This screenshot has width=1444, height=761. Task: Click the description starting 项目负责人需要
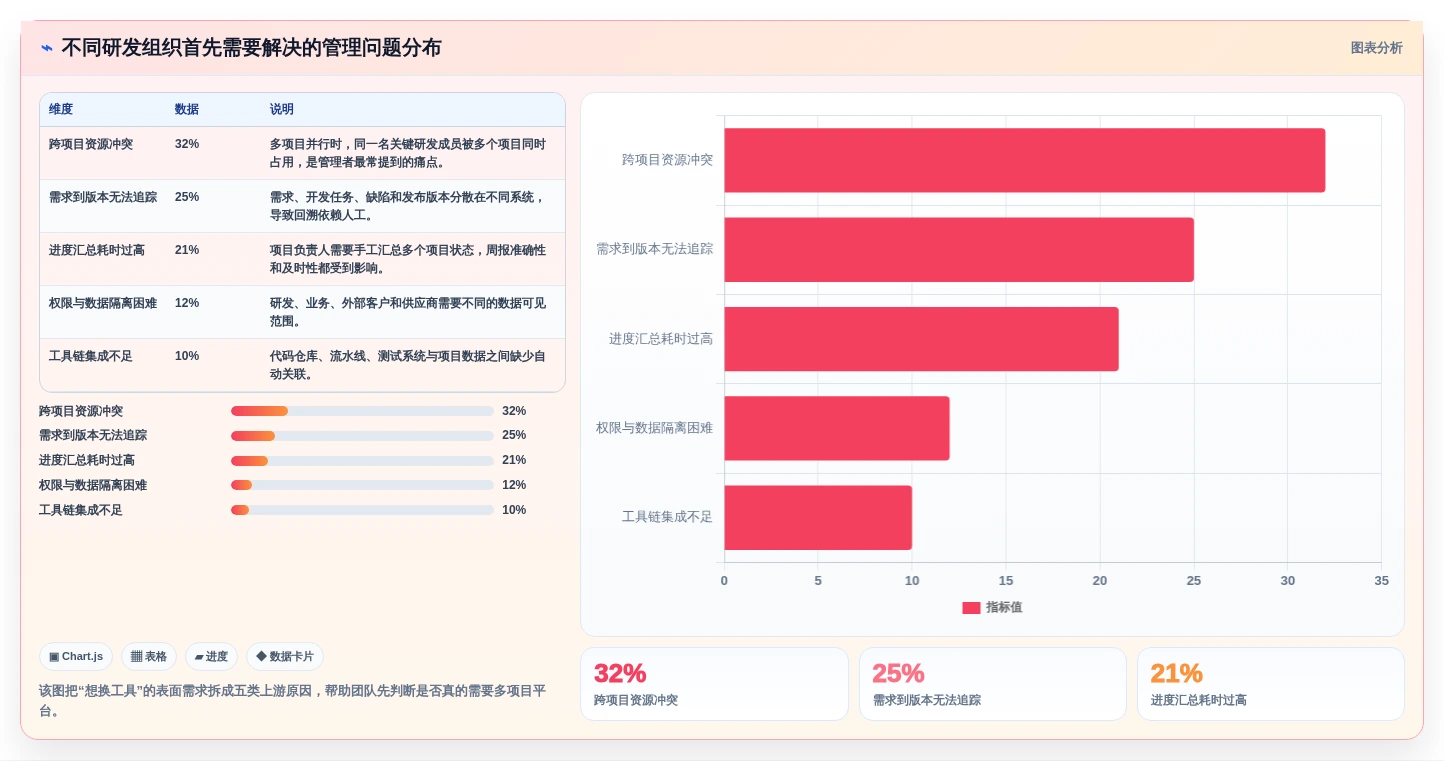408,259
